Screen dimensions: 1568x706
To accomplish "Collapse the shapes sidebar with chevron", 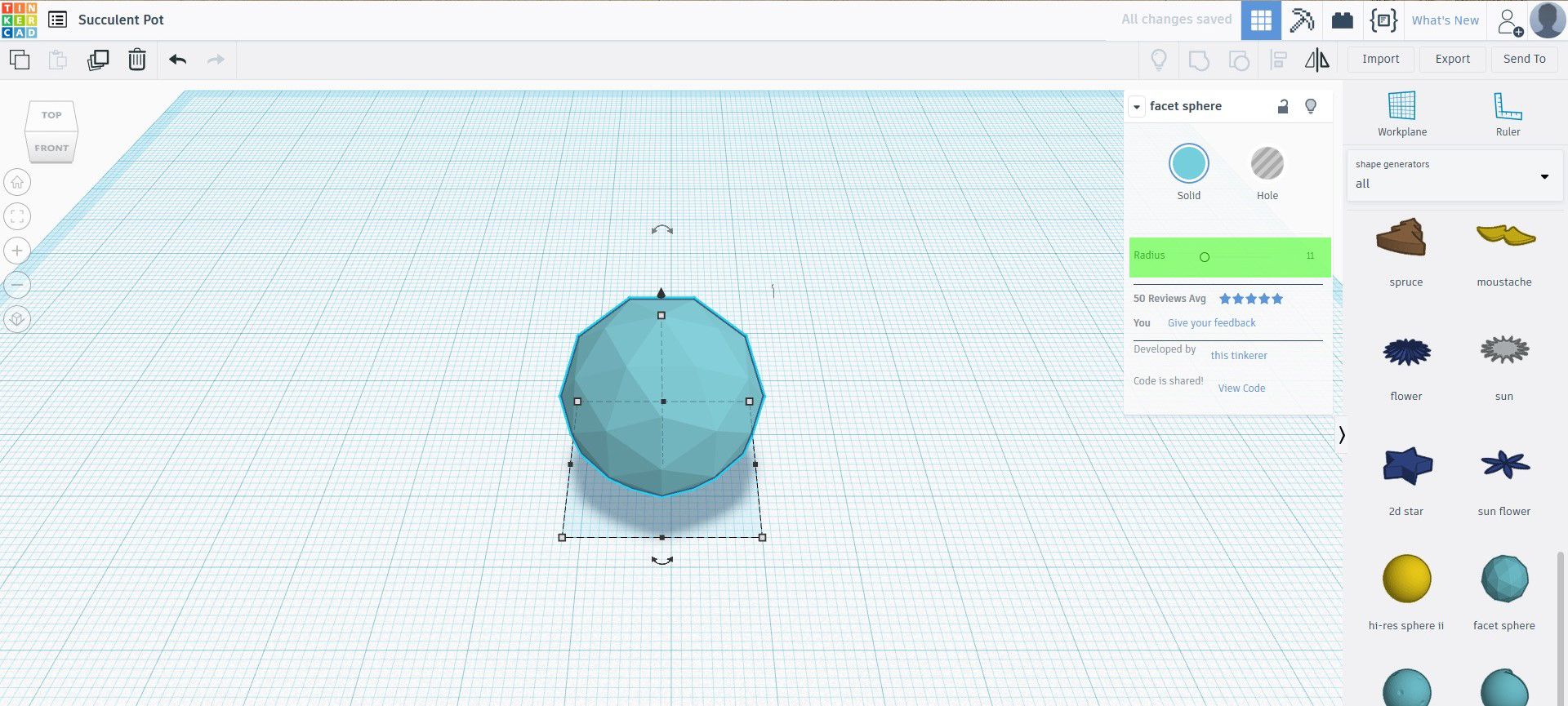I will coord(1341,435).
